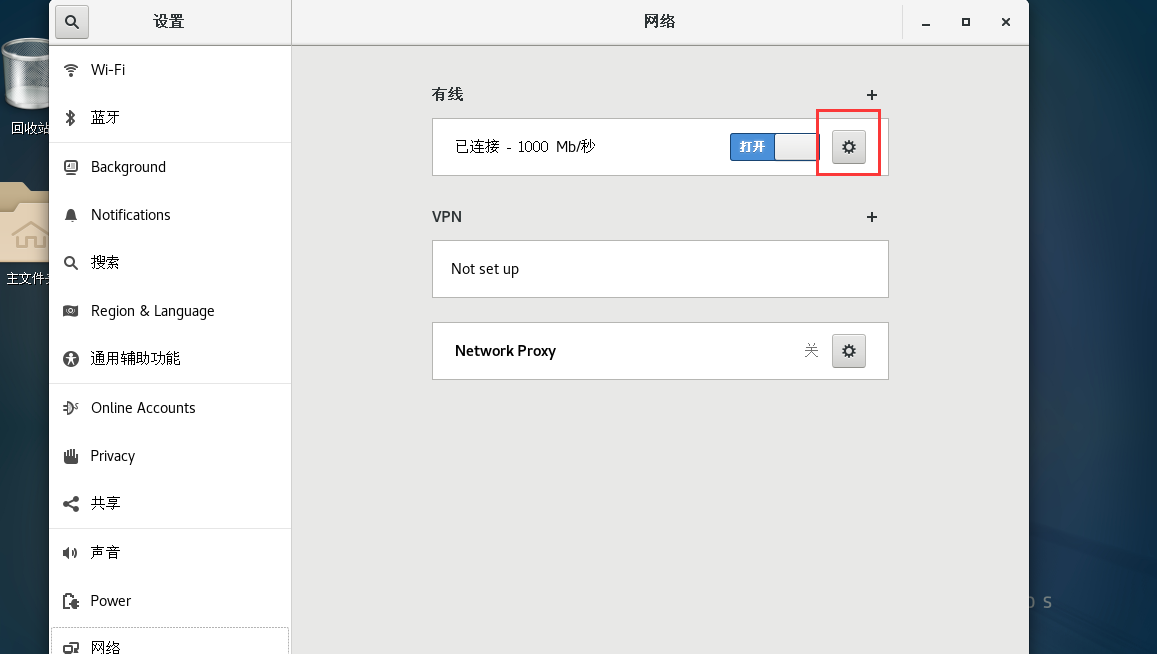
Task: Open 通用辅助功能 accessibility panel
Action: coord(170,359)
